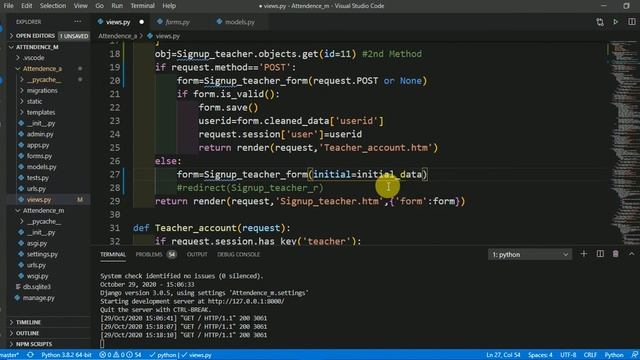Open forms.py in the explorer tree
640x360 pixels.
(39, 156)
